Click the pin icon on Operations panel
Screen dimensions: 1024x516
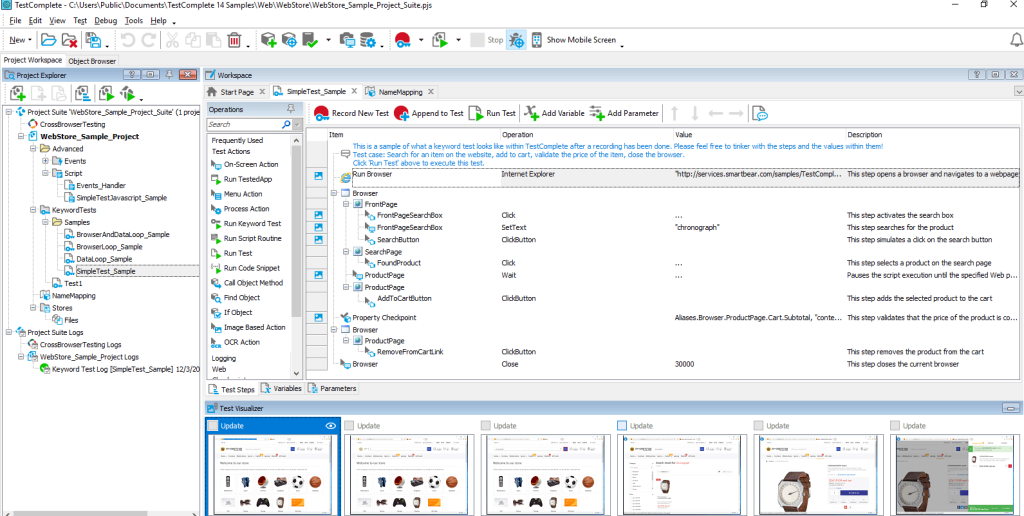click(x=291, y=109)
